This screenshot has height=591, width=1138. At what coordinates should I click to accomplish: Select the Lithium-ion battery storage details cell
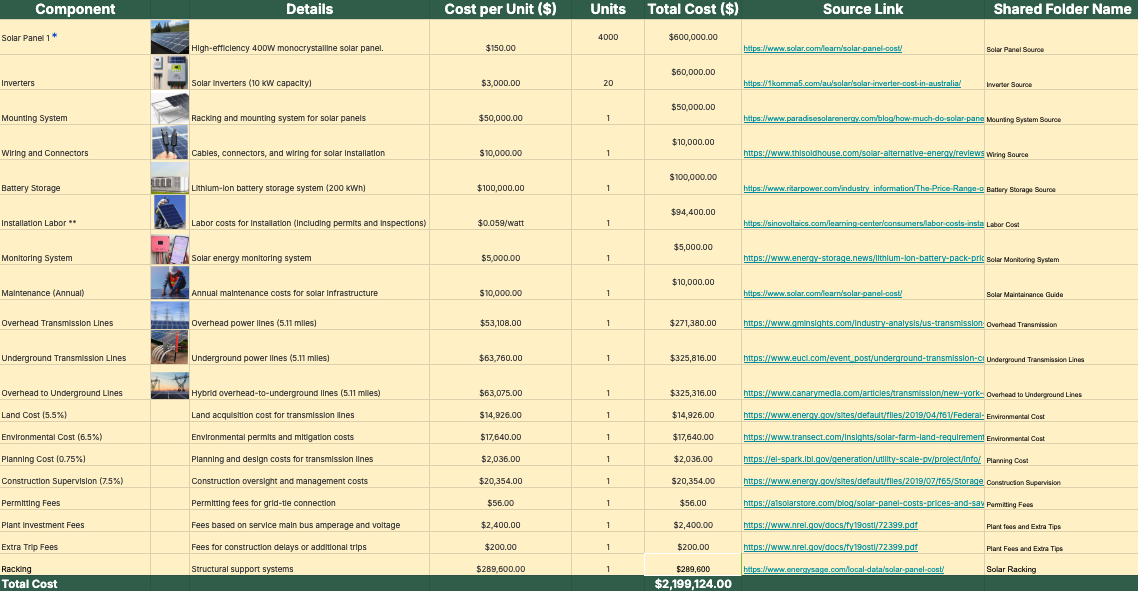[309, 178]
